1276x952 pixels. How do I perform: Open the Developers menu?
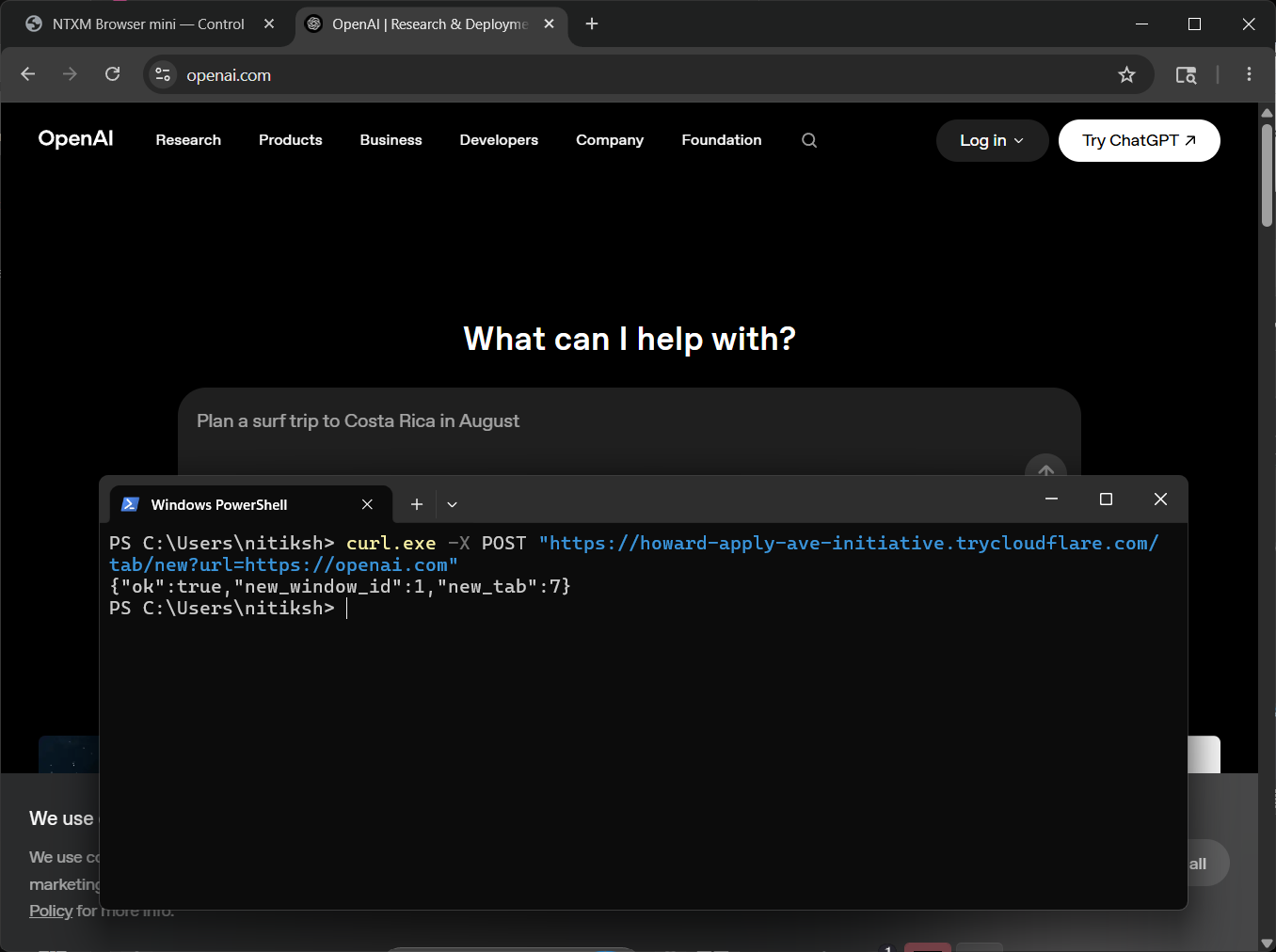click(499, 140)
